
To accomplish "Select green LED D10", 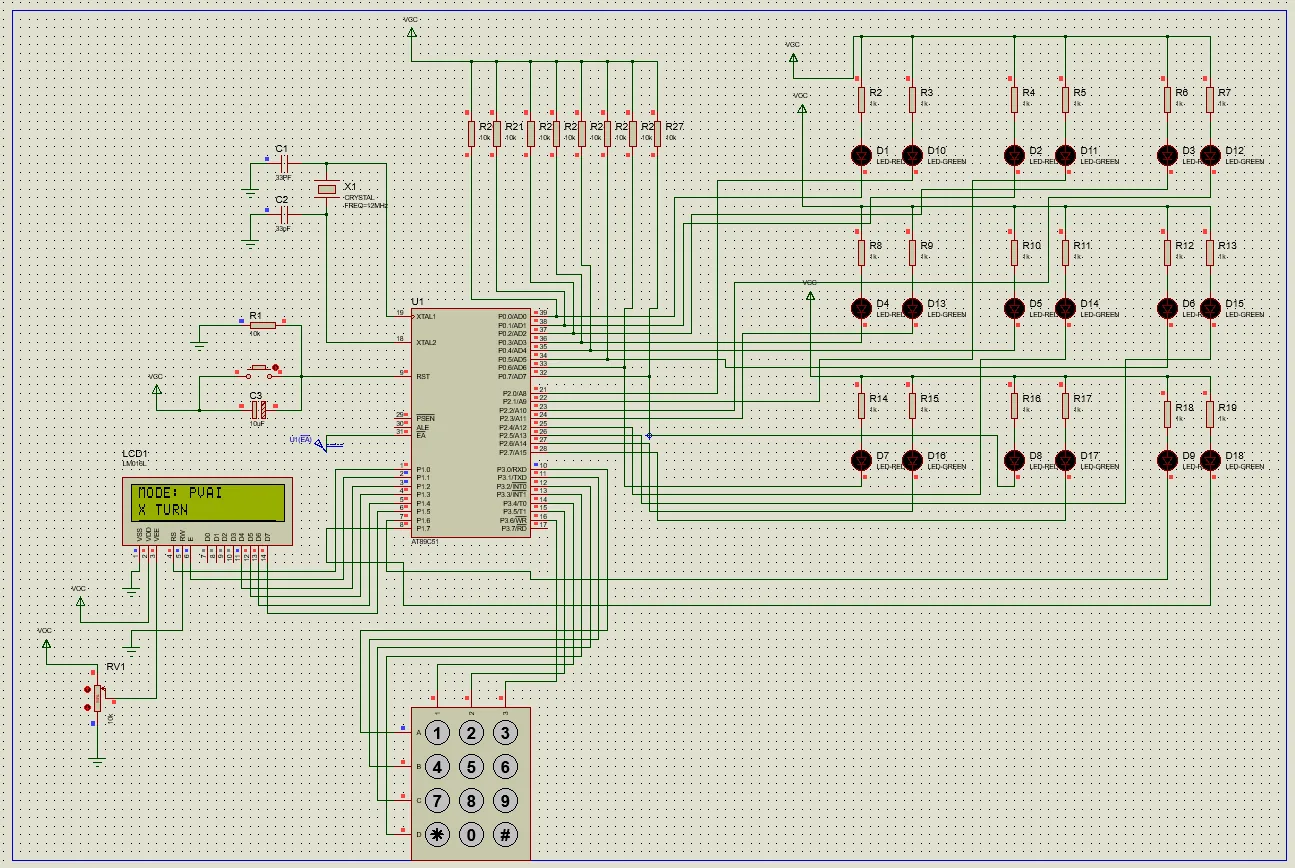I will [912, 155].
